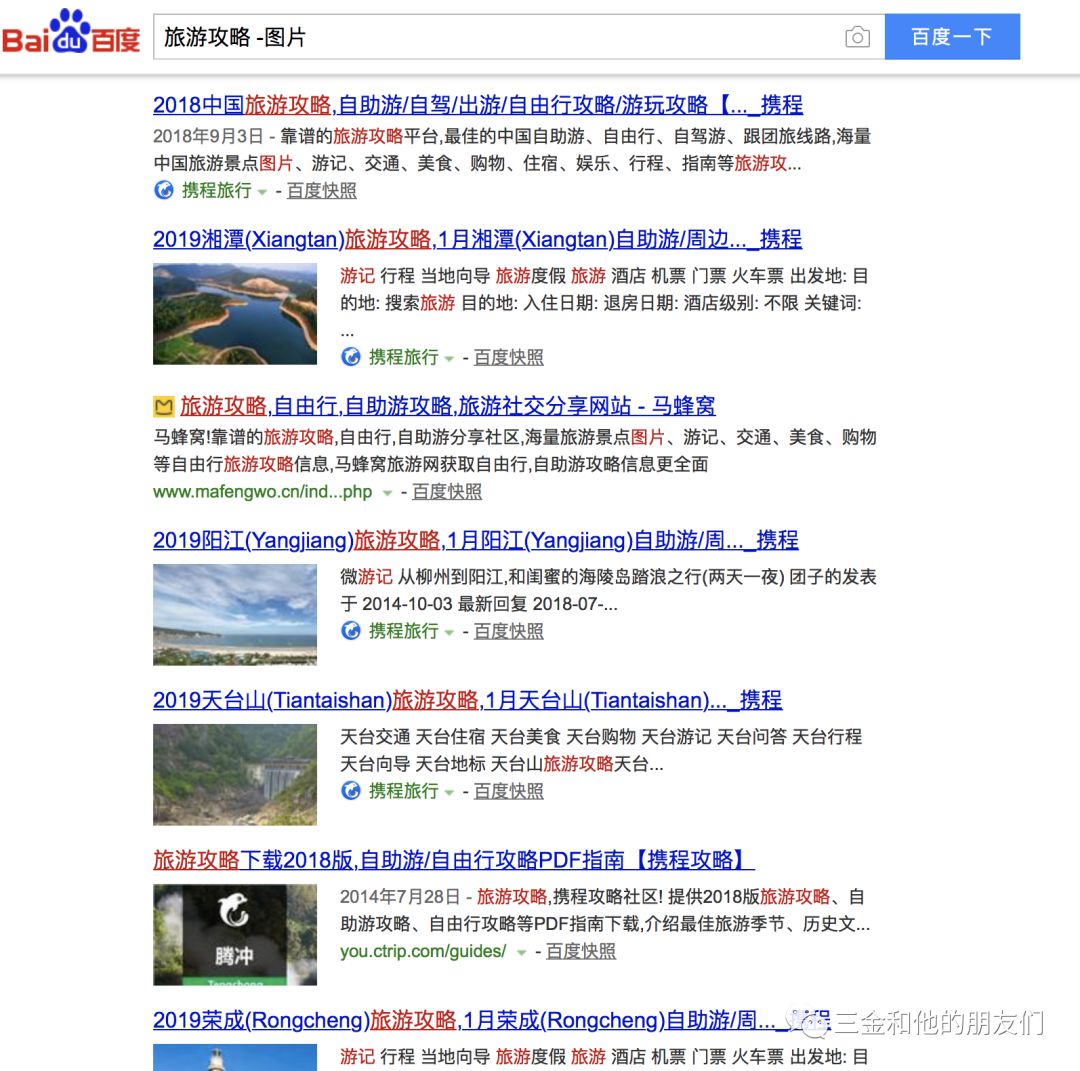Expand arrow next to mafengwo URL
This screenshot has width=1080, height=1071.
coord(387,493)
